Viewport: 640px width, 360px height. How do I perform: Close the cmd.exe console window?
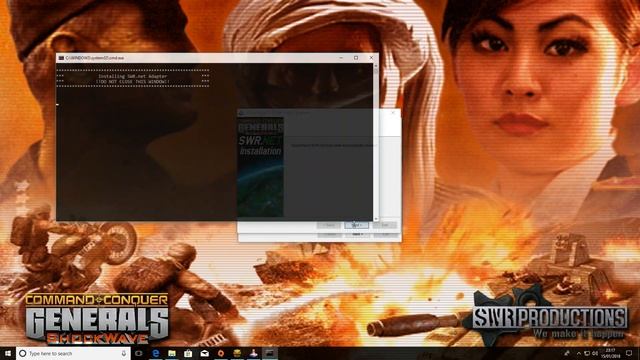pos(371,58)
